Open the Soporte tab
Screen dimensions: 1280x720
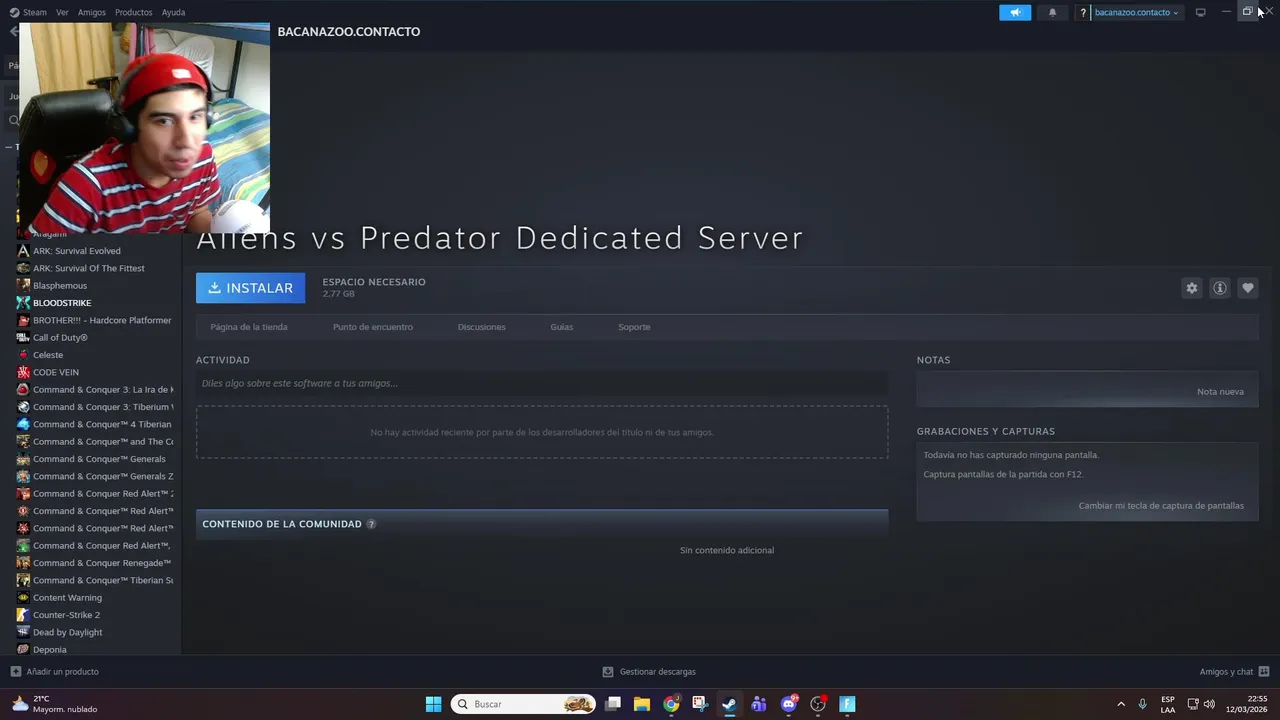[634, 327]
